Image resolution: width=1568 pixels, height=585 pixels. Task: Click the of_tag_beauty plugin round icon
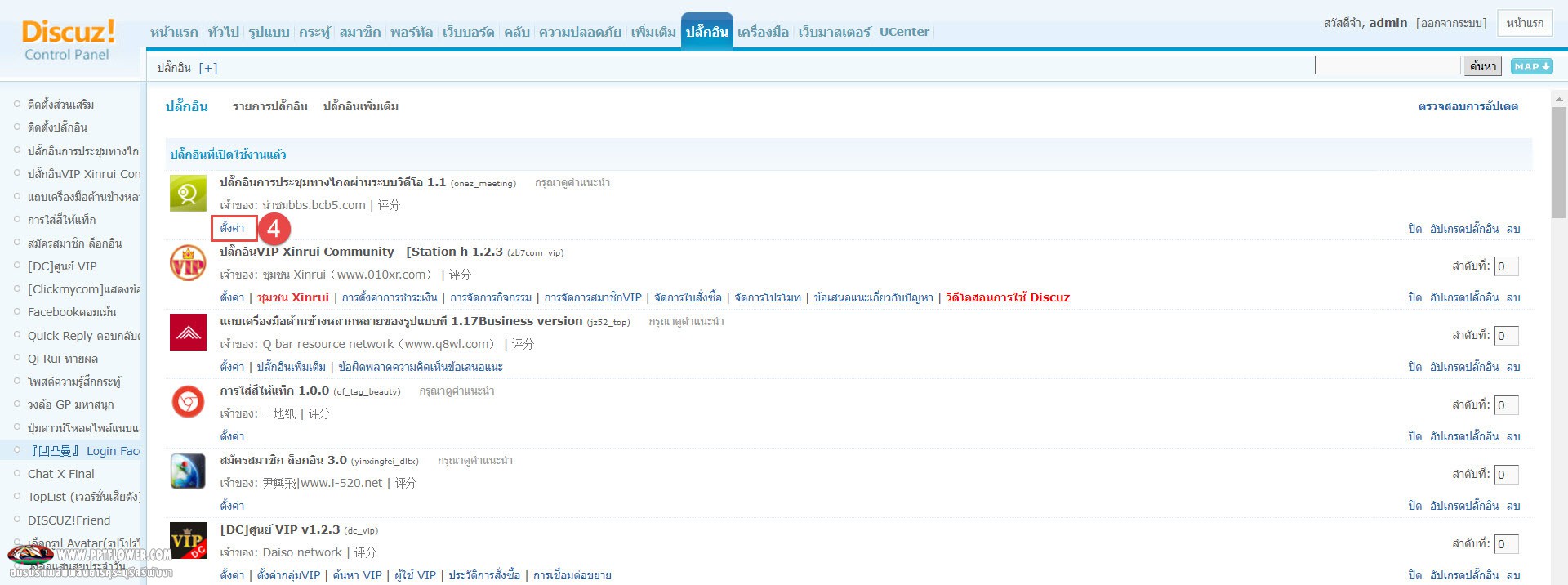pyautogui.click(x=188, y=402)
